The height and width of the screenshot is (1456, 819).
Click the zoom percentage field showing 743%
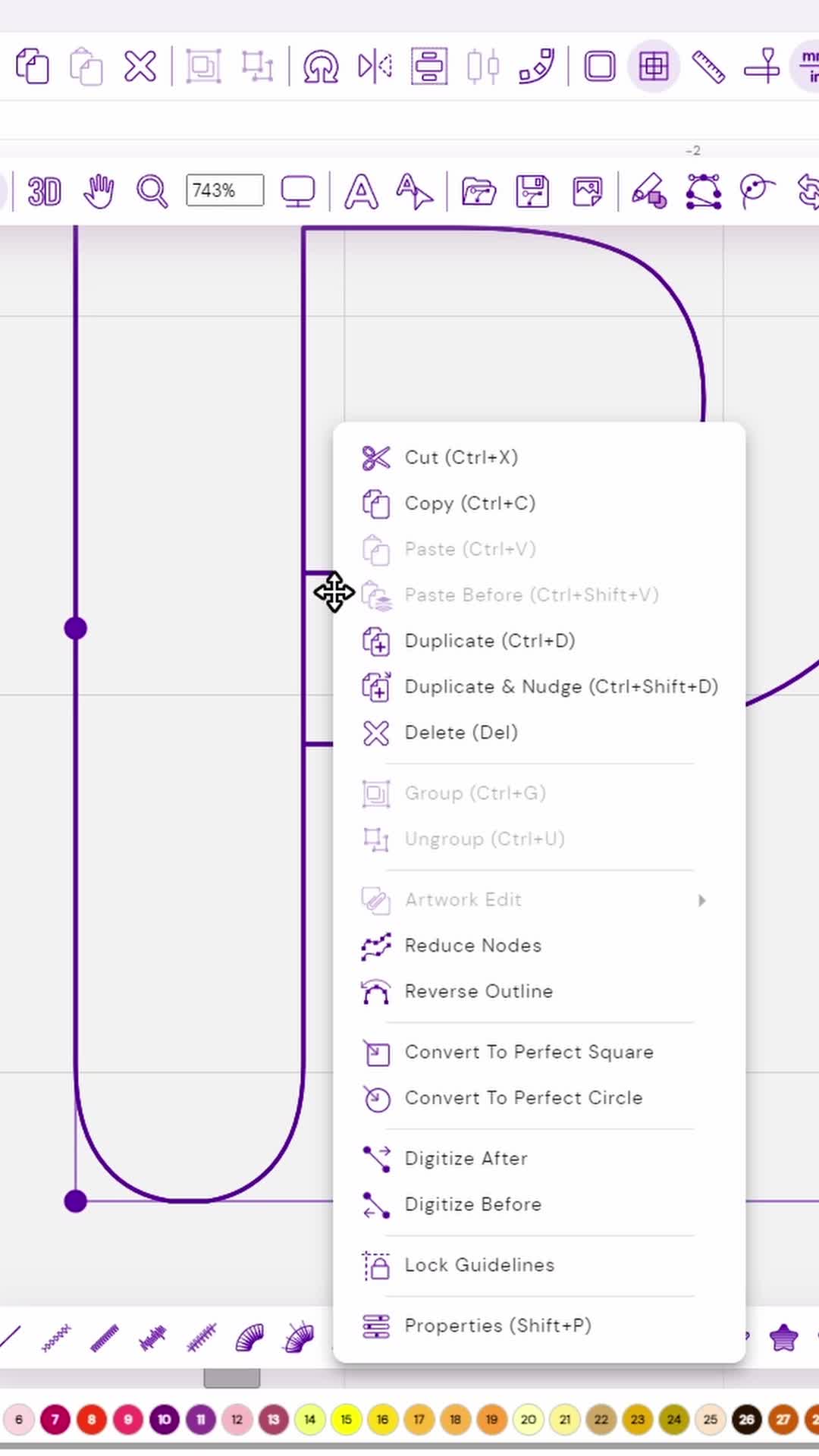tap(225, 190)
